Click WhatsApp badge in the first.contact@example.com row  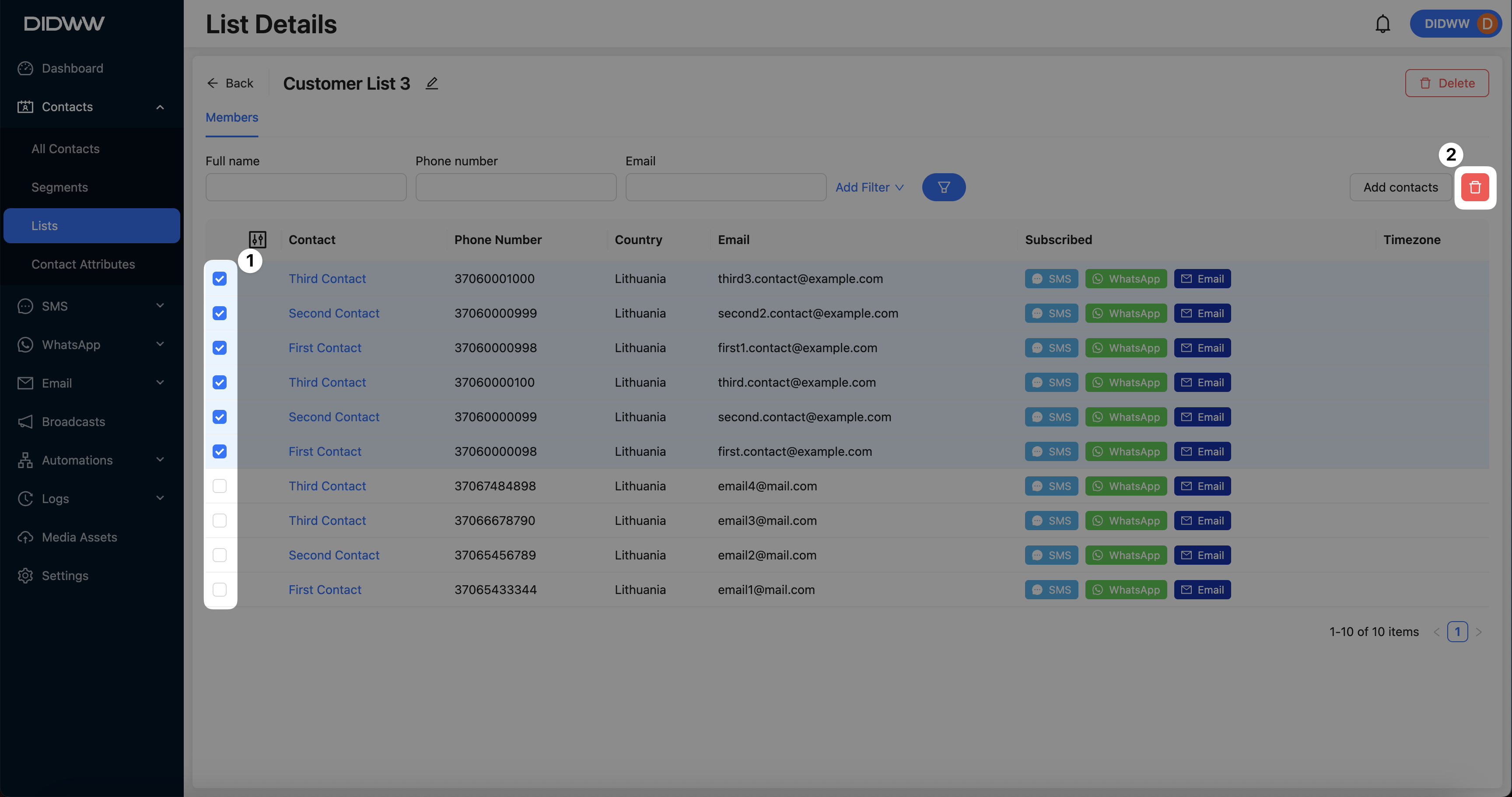(x=1126, y=451)
